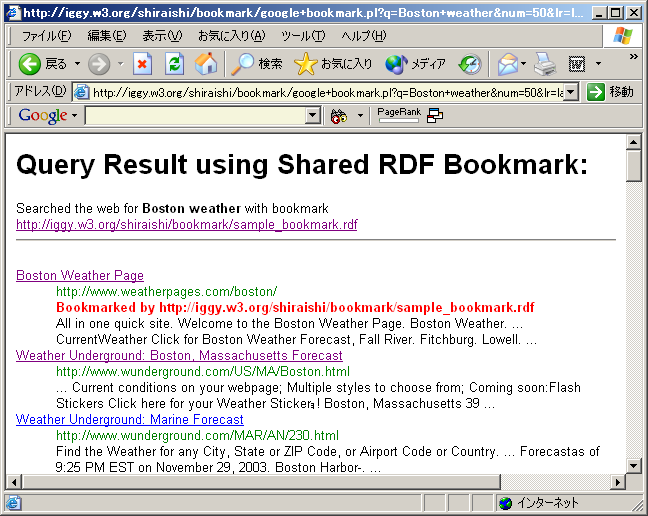Open the Boston Weather Page link
Image resolution: width=648 pixels, height=516 pixels.
[x=80, y=275]
